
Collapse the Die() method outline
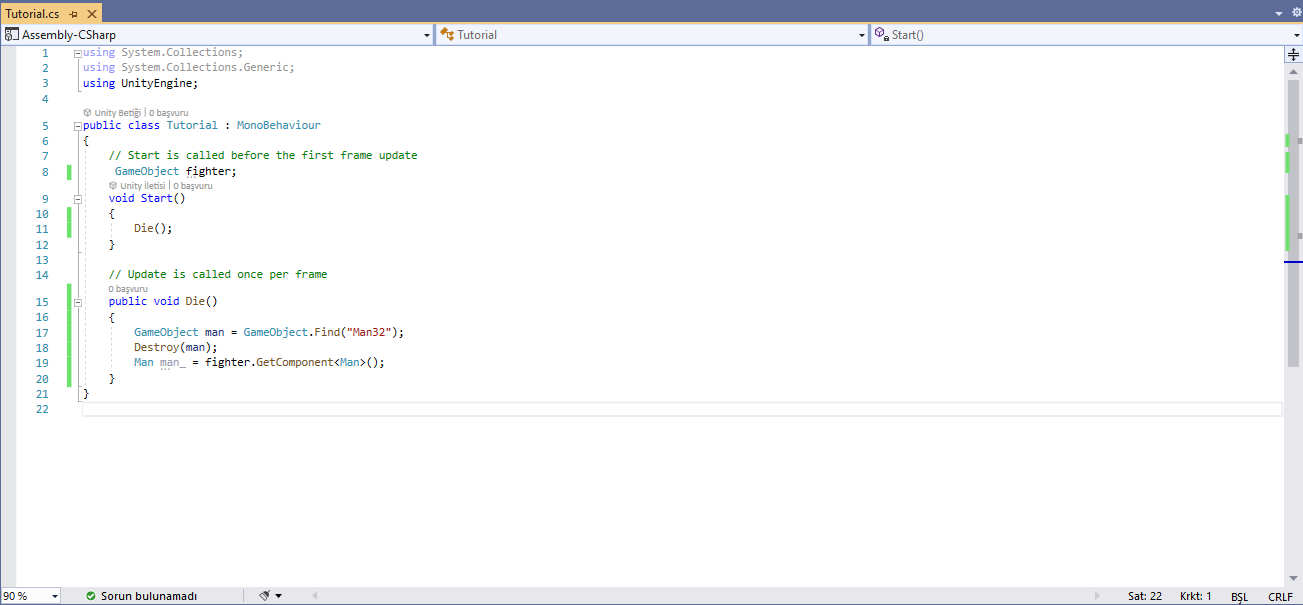78,301
